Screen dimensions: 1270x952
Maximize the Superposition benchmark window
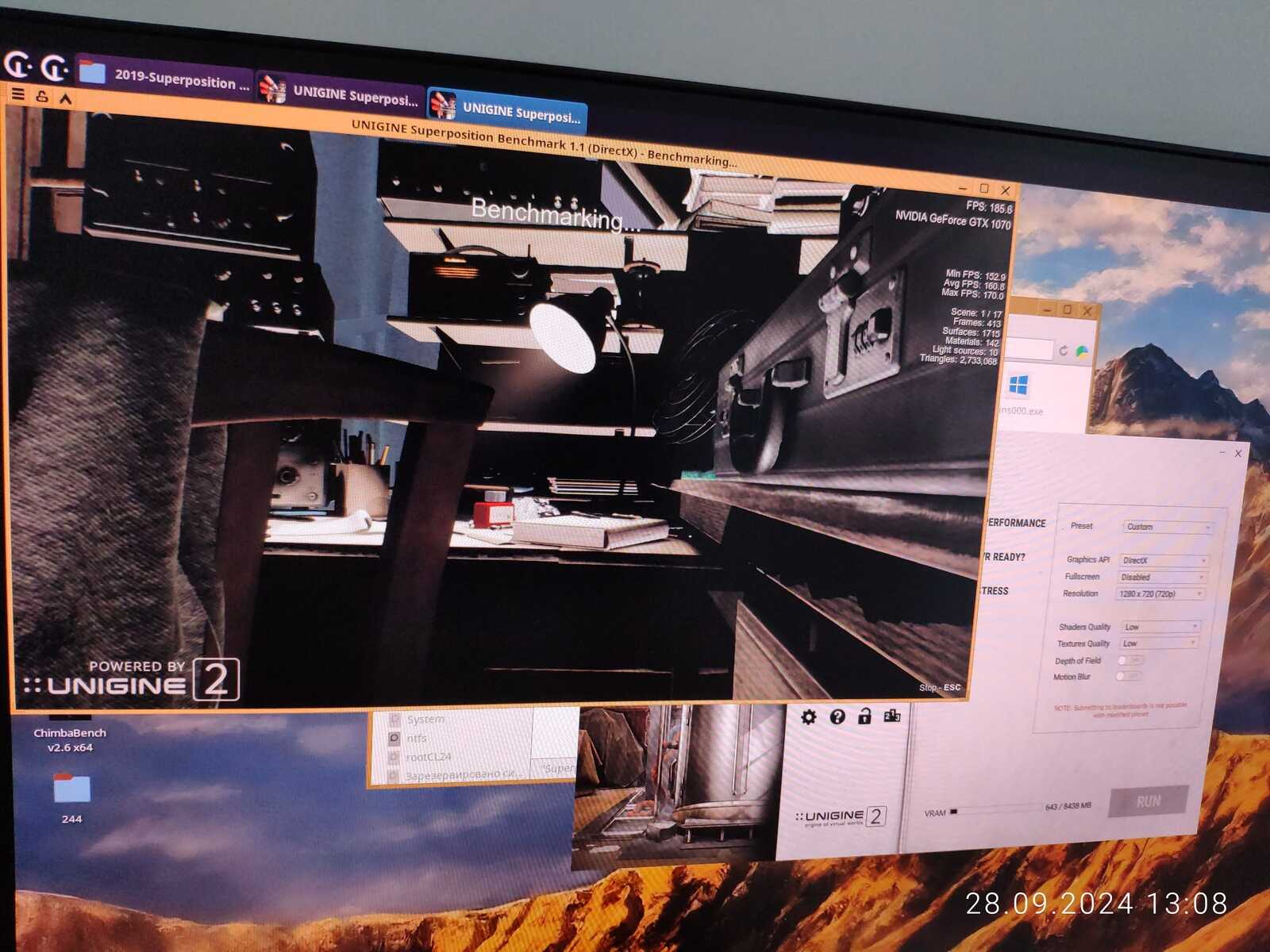click(984, 189)
